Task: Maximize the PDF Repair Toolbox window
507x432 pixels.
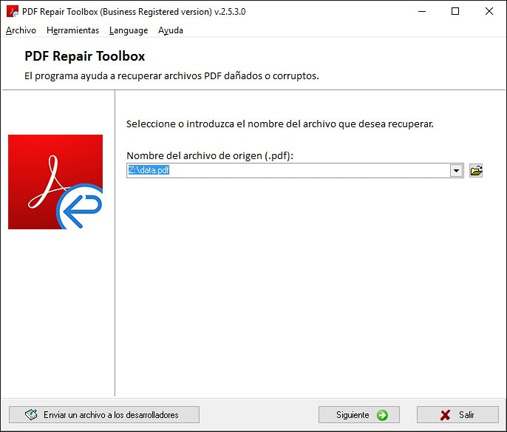Action: tap(455, 11)
